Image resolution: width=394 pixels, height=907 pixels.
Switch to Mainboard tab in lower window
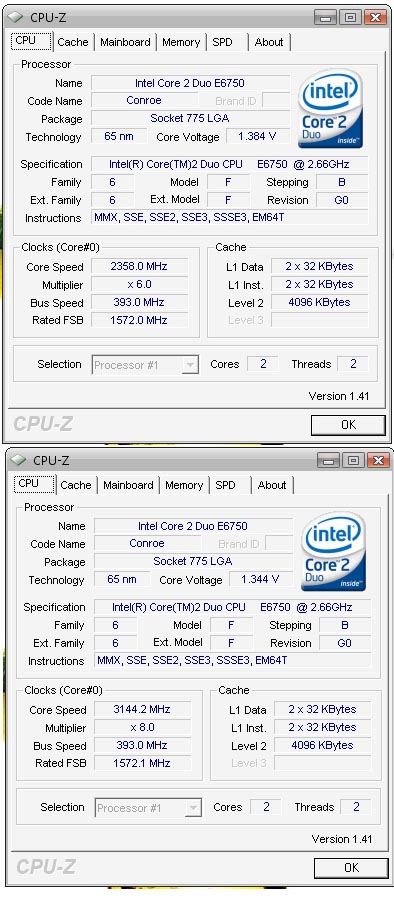click(128, 485)
